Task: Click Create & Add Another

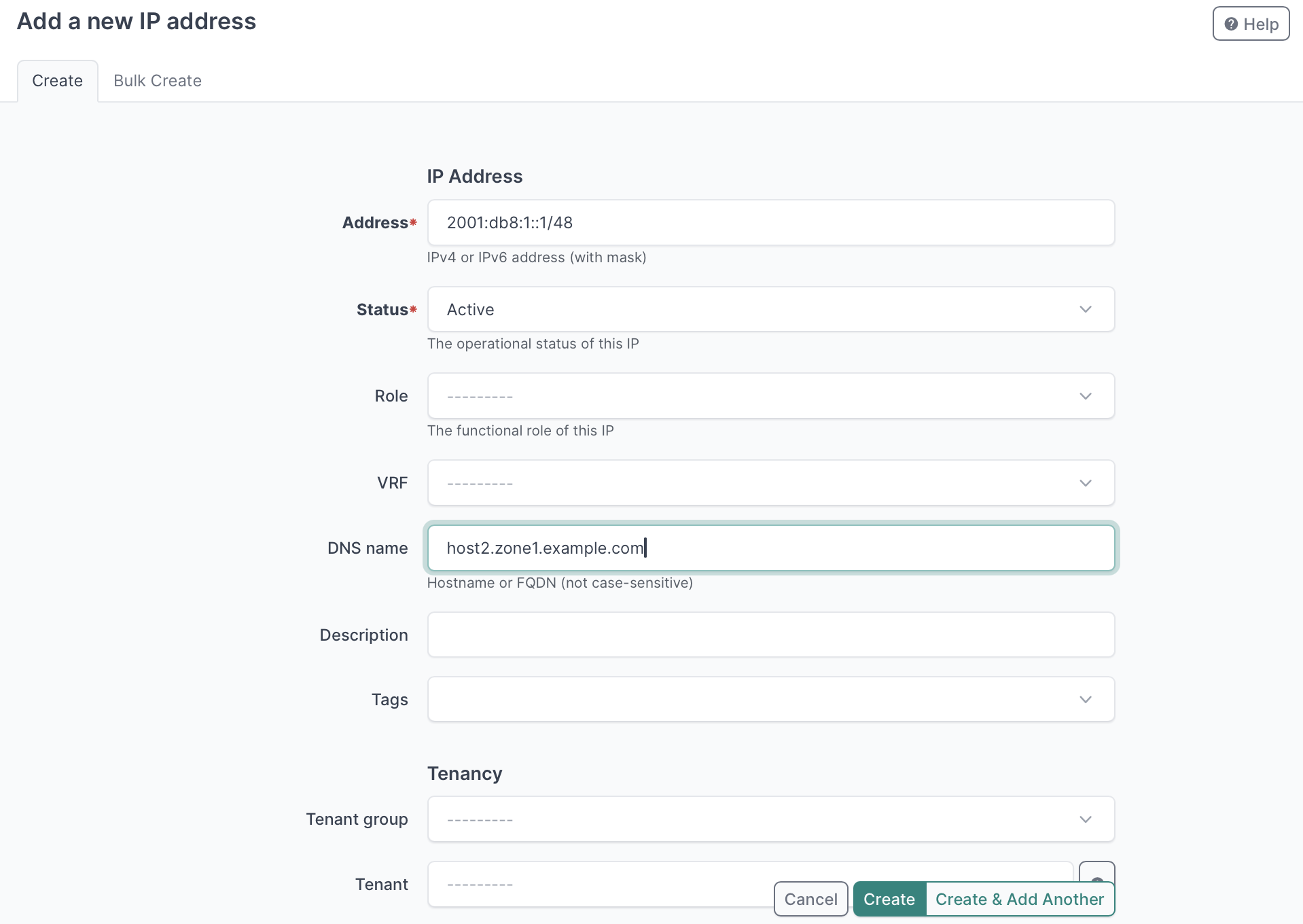Action: (x=1019, y=898)
